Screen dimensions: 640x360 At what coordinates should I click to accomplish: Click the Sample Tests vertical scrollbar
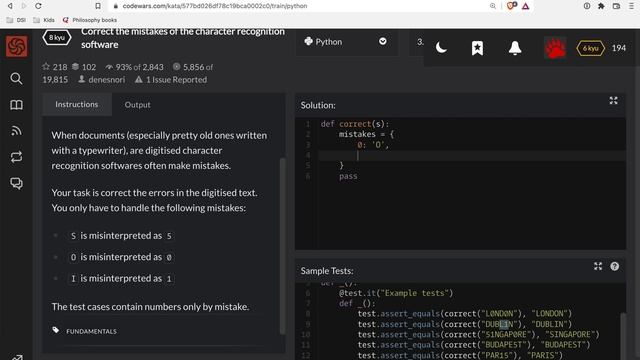point(622,336)
